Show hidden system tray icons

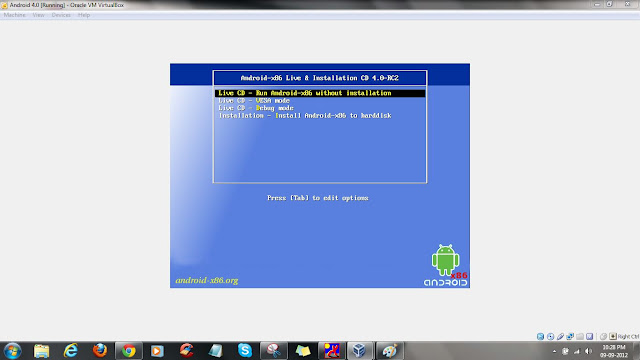pos(554,351)
